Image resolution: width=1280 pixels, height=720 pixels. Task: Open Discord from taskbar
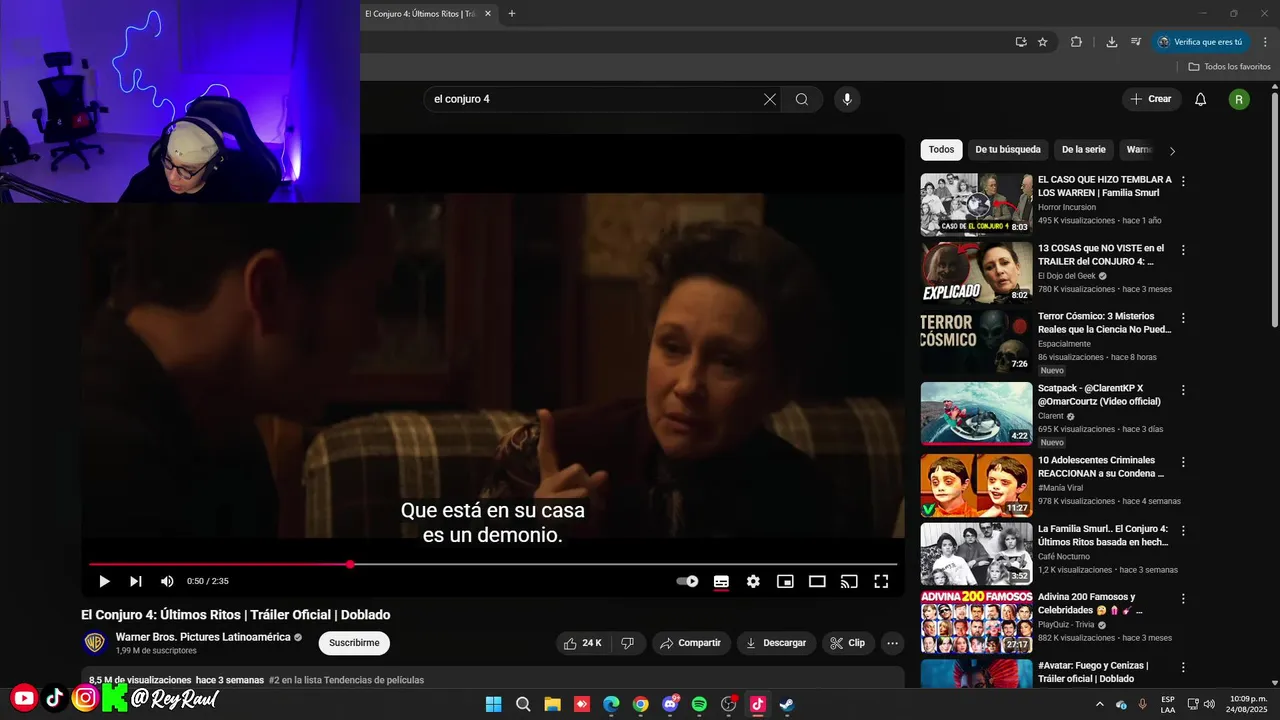pos(670,704)
